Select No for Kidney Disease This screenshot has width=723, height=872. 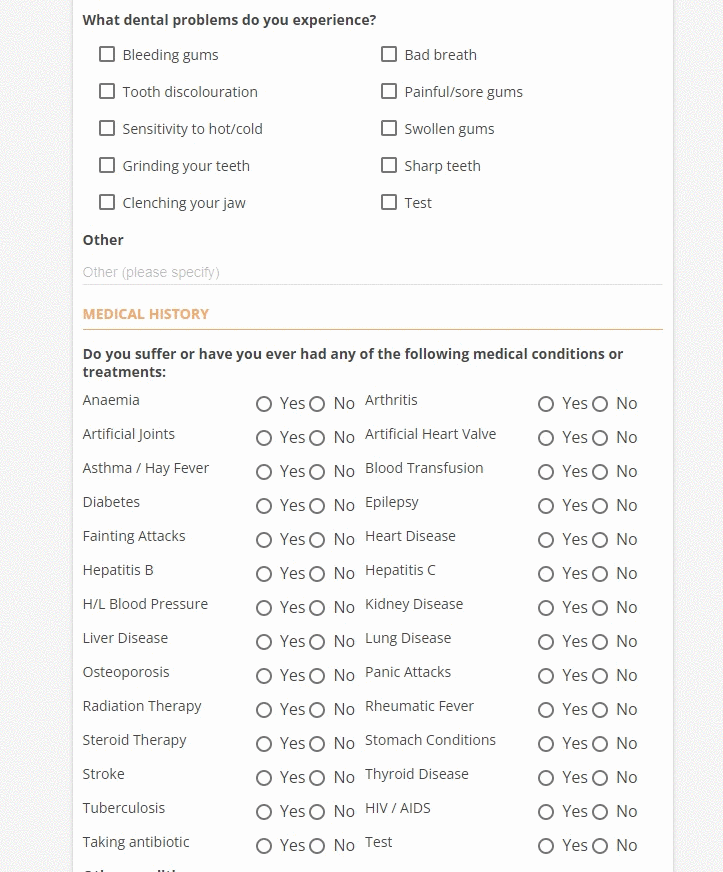pos(600,608)
